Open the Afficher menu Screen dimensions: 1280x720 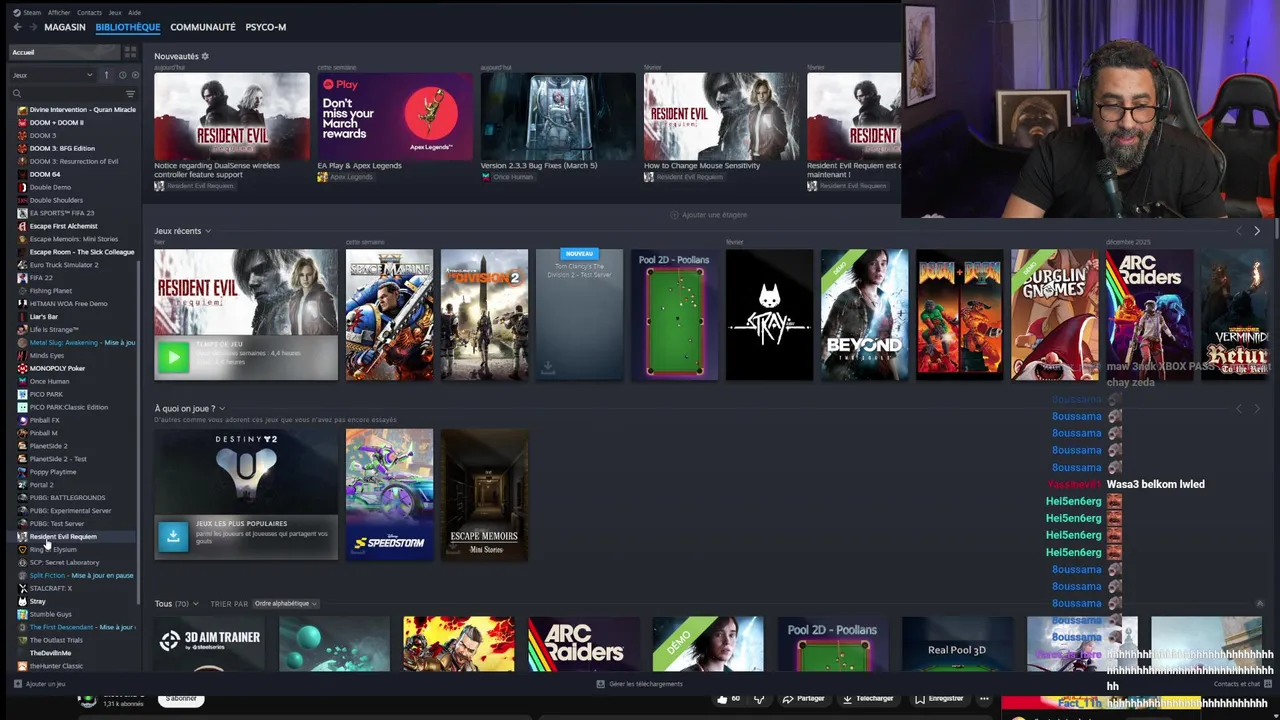59,13
